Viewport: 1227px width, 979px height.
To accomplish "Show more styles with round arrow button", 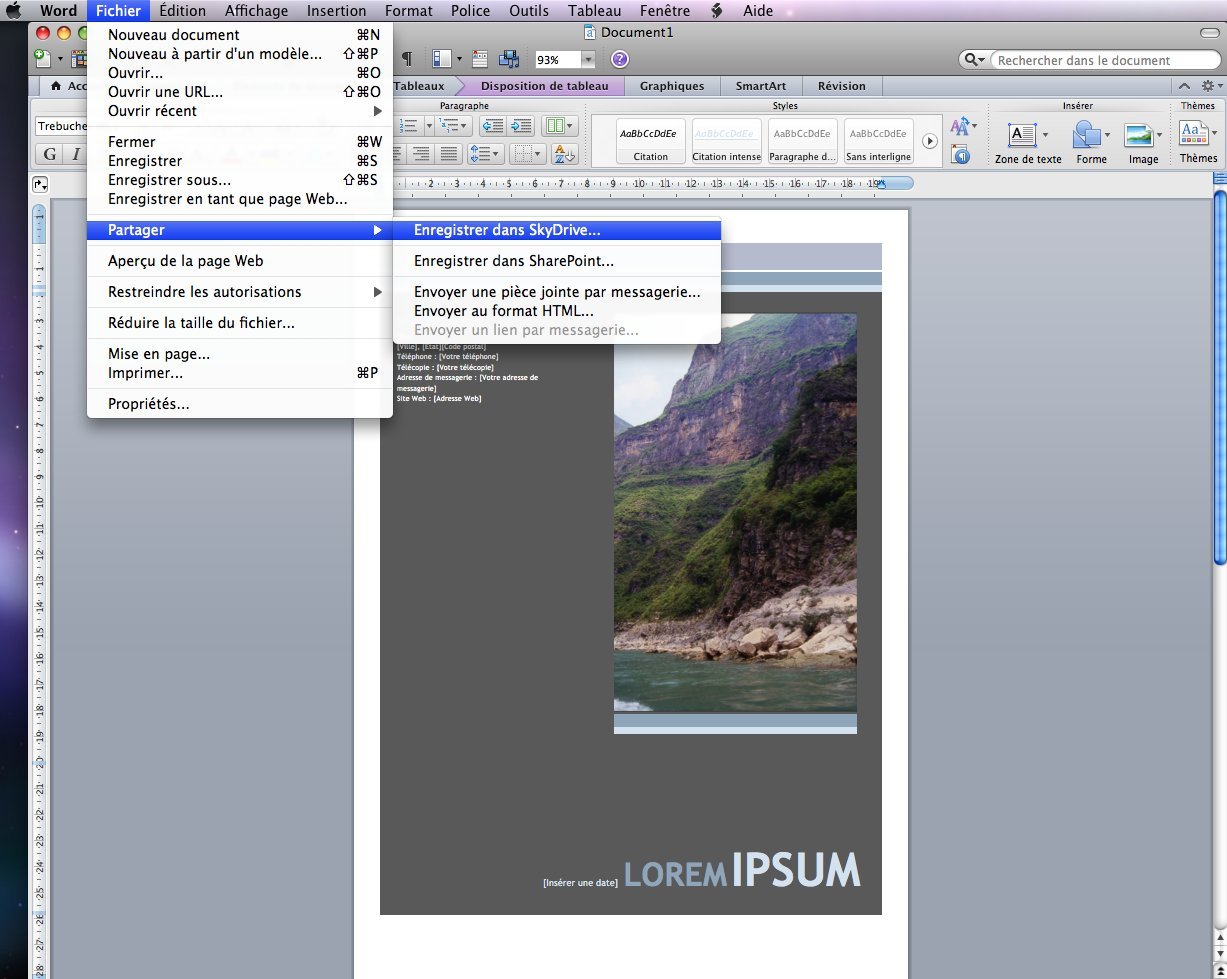I will click(x=930, y=141).
